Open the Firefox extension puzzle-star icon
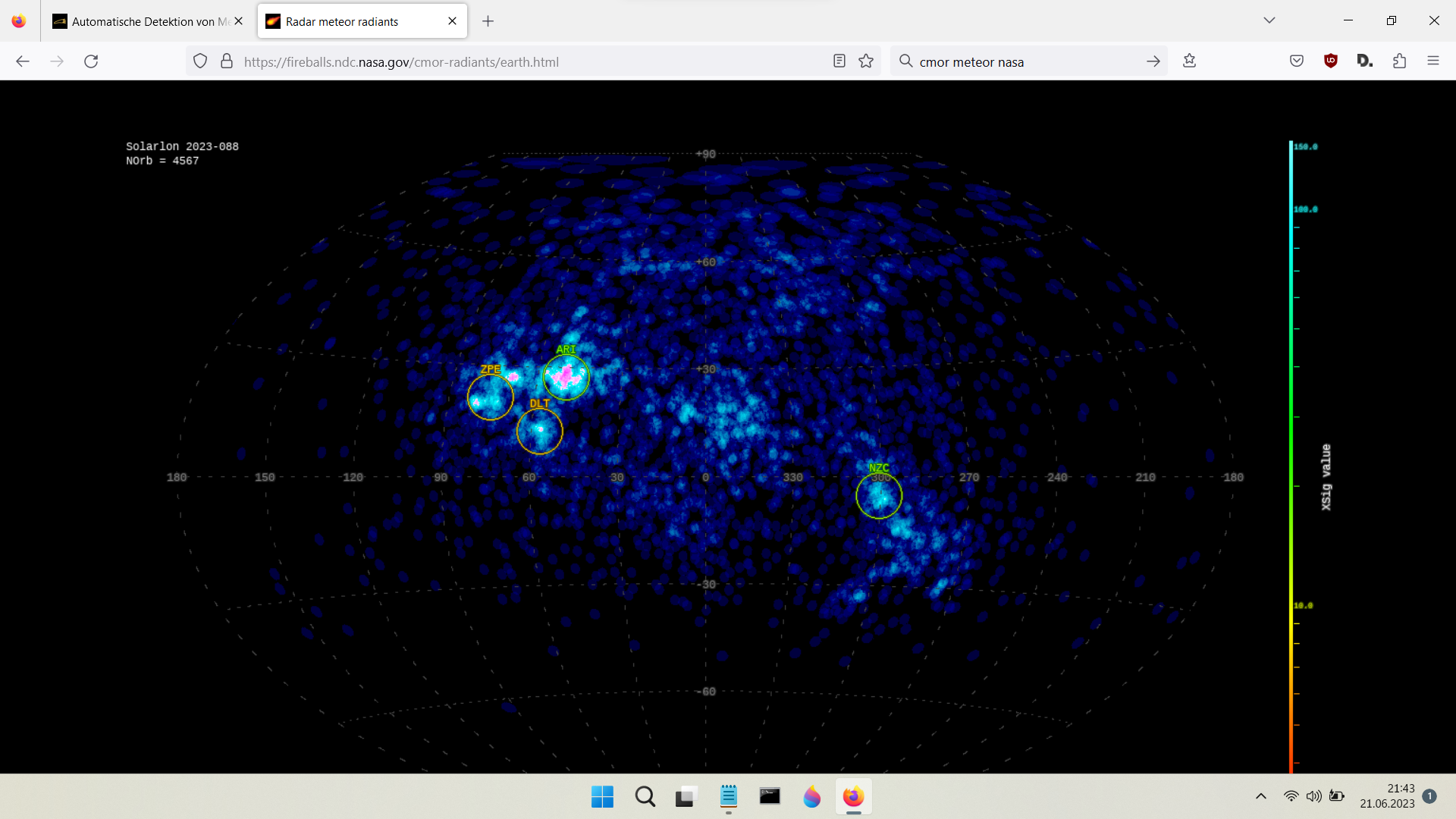Viewport: 1456px width, 819px height. (x=1189, y=61)
